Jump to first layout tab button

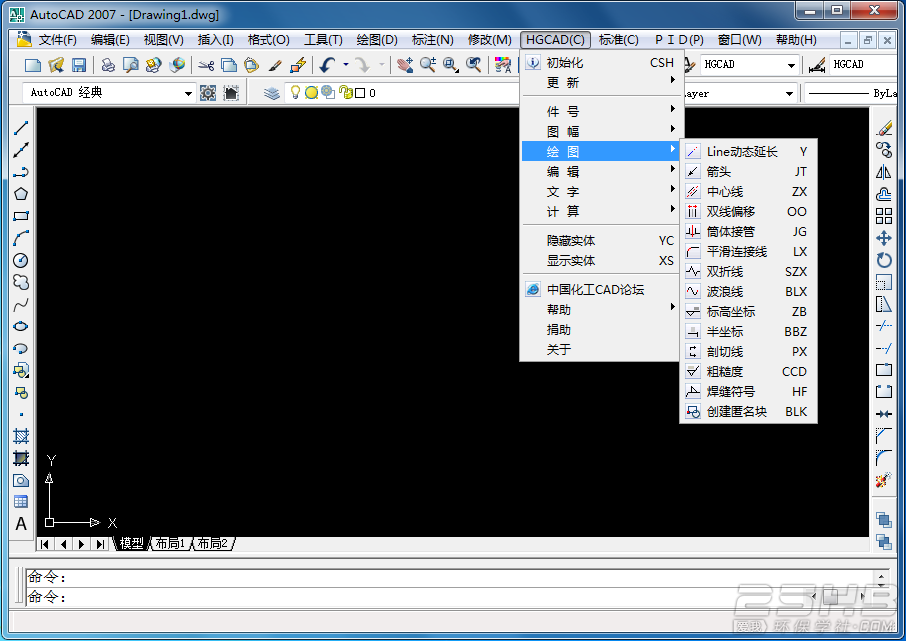(x=45, y=544)
